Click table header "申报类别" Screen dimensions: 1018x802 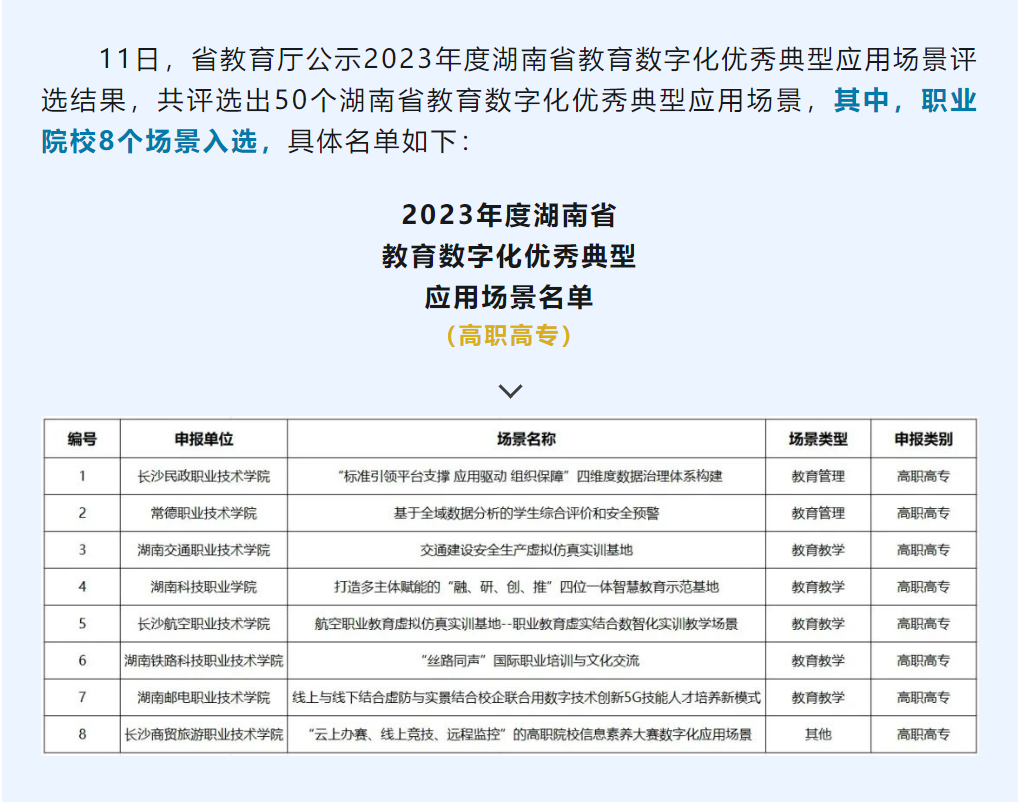(x=923, y=439)
